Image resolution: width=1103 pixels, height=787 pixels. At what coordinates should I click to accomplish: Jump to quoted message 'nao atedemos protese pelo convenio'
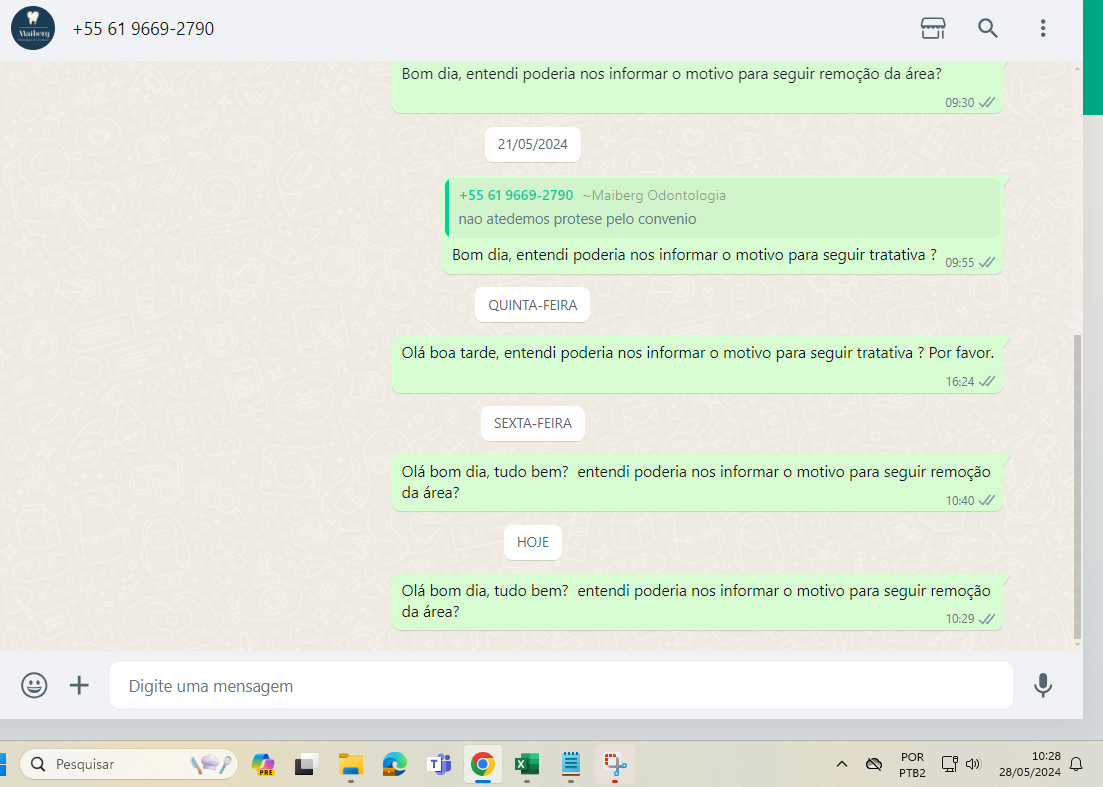pos(722,208)
